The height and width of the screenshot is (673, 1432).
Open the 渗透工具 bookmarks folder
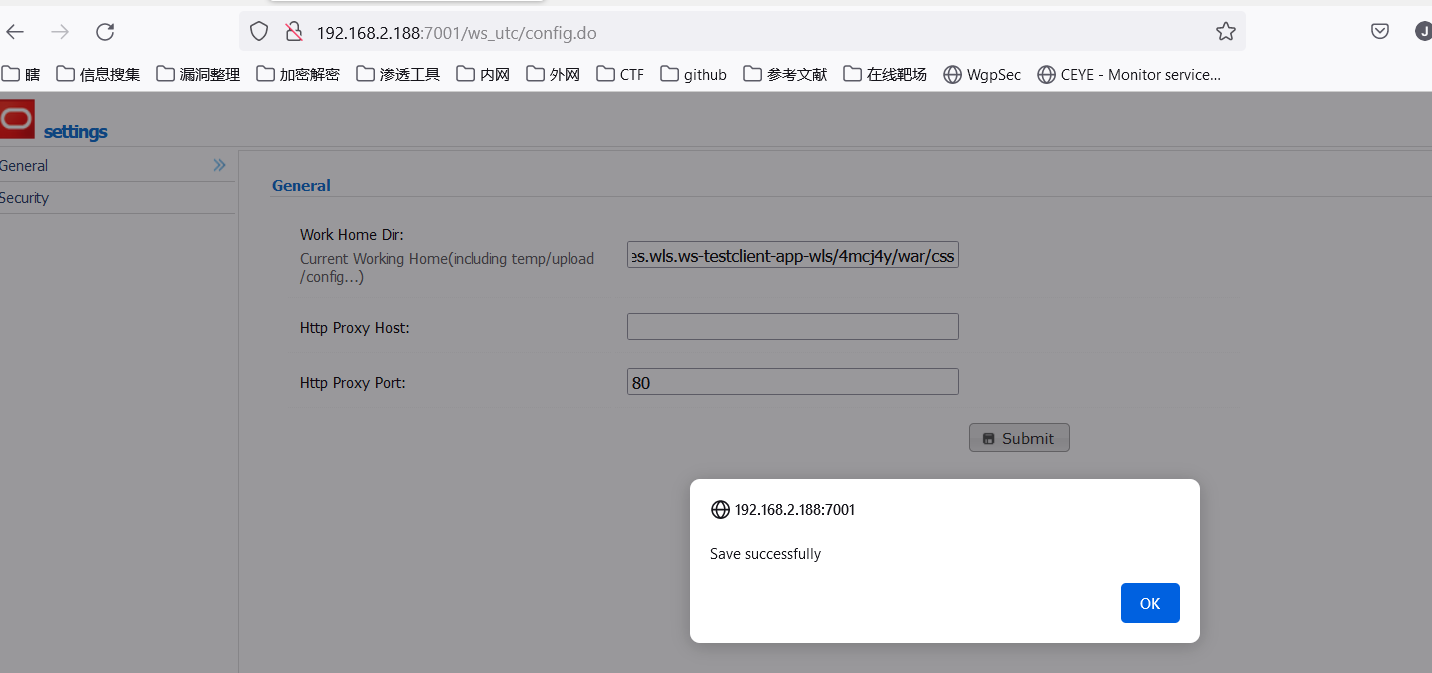(x=398, y=74)
